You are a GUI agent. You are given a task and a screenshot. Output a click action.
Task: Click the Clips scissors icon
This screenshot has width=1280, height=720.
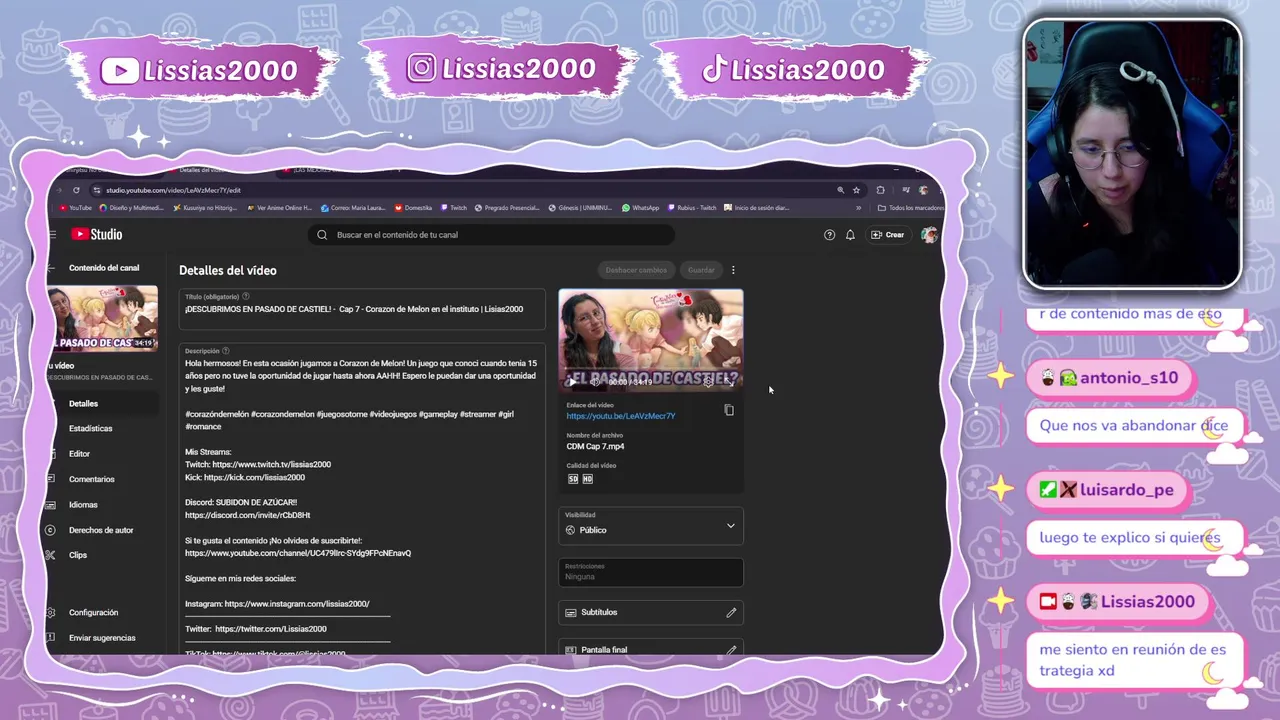50,555
